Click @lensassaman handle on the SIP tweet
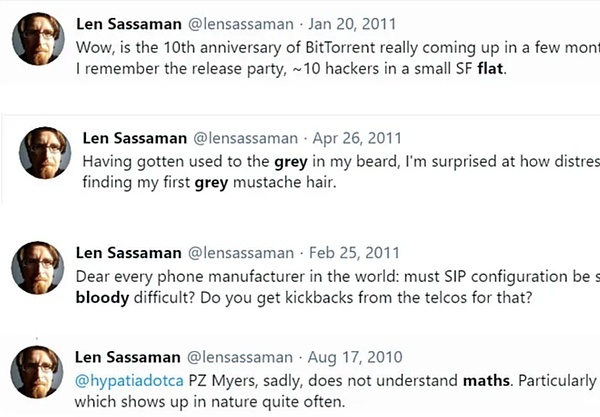This screenshot has height=417, width=600. (240, 253)
